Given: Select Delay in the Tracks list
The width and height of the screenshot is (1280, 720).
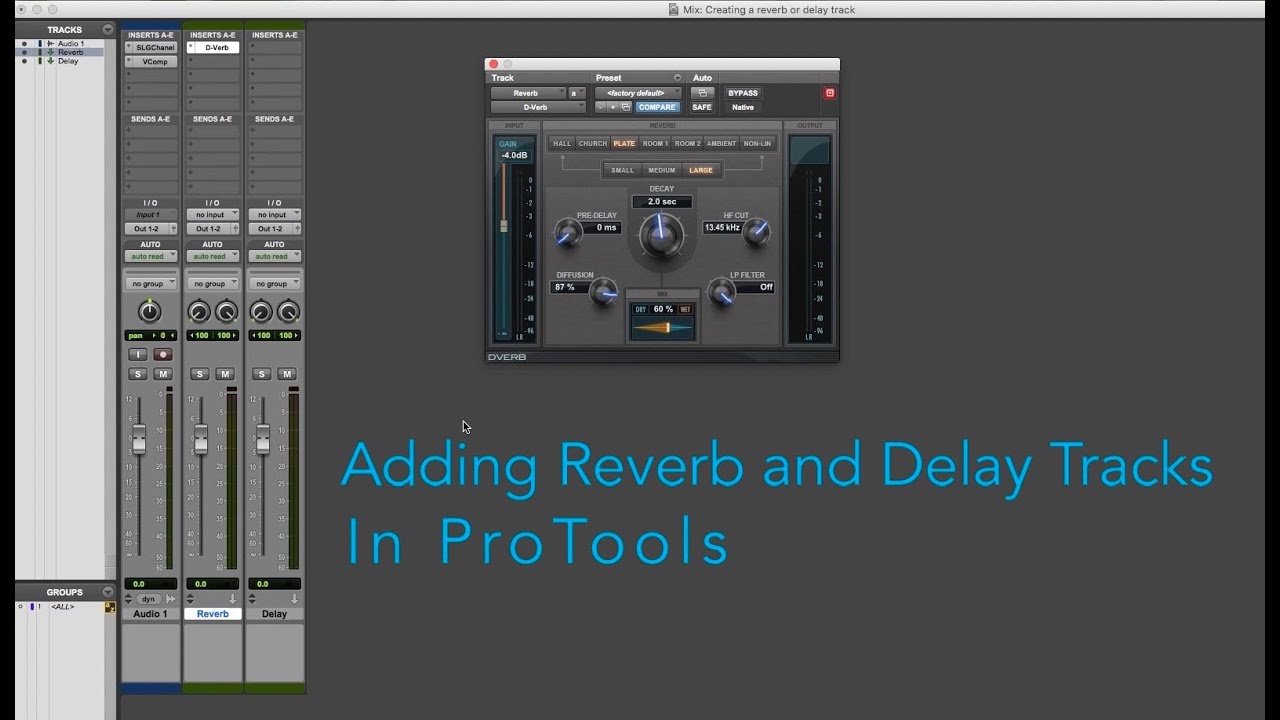Looking at the screenshot, I should (67, 61).
